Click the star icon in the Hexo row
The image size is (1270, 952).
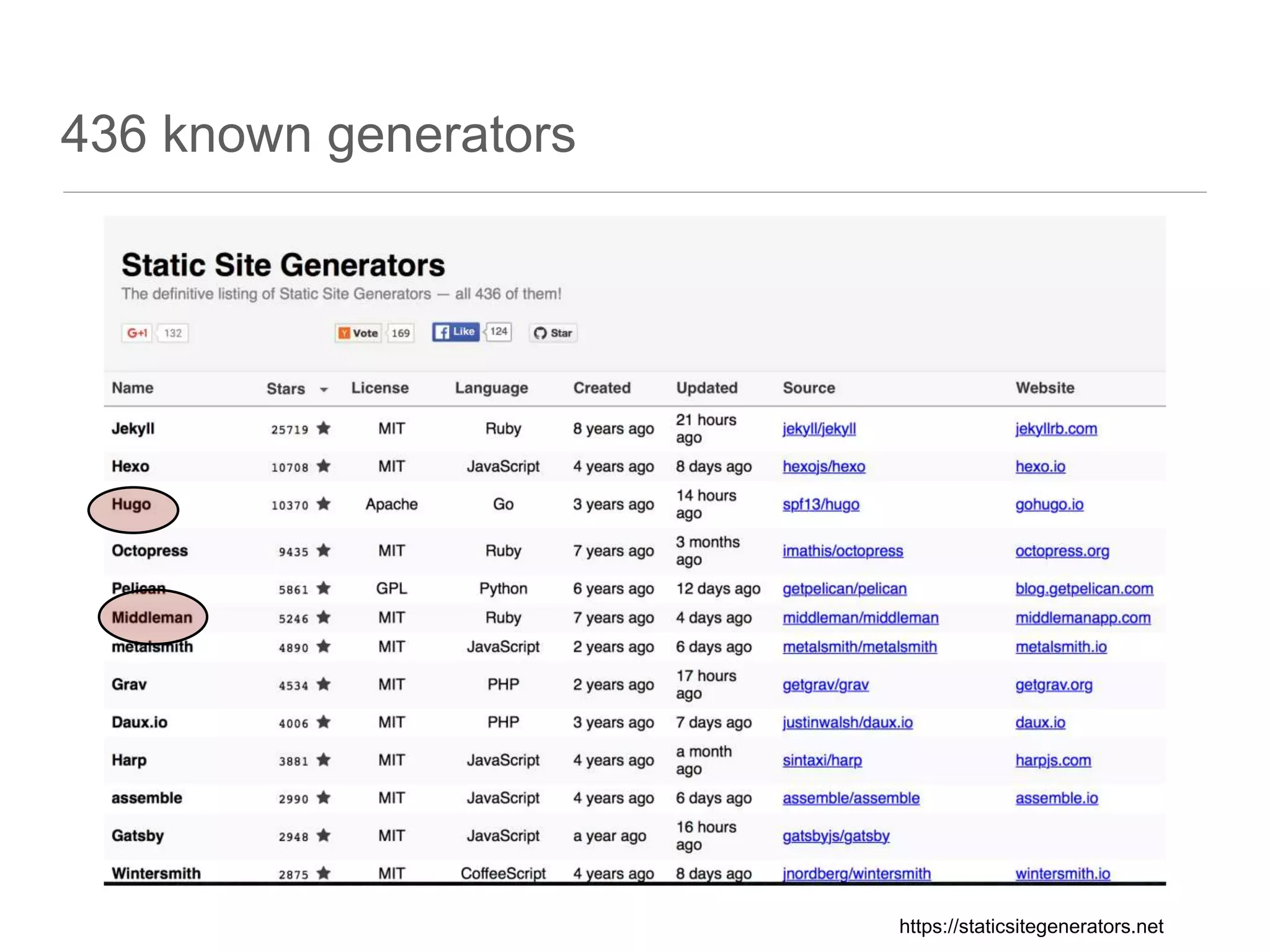click(324, 466)
